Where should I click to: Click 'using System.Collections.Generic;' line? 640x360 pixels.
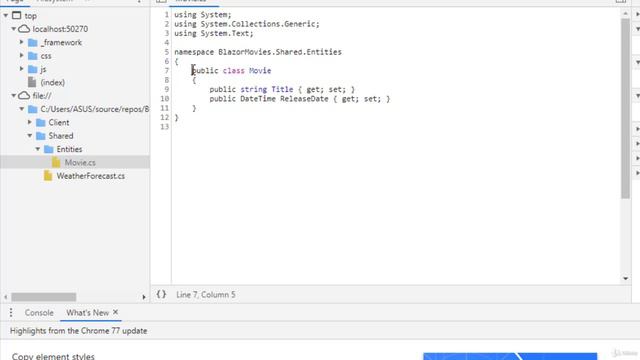[x=247, y=24]
